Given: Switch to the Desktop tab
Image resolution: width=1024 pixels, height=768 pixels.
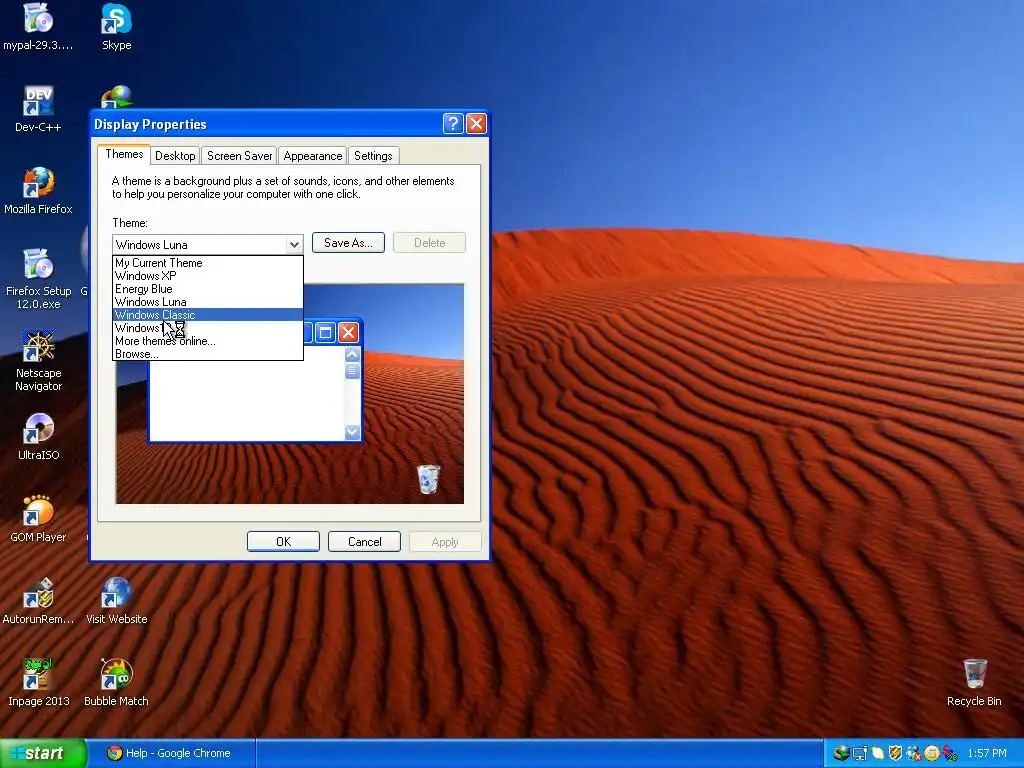Looking at the screenshot, I should click(x=175, y=156).
